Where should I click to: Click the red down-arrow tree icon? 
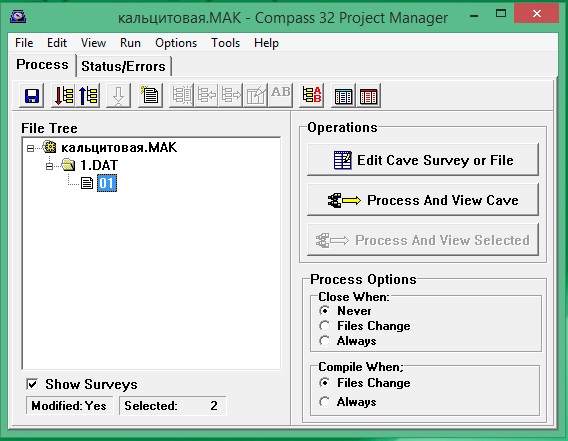63,96
